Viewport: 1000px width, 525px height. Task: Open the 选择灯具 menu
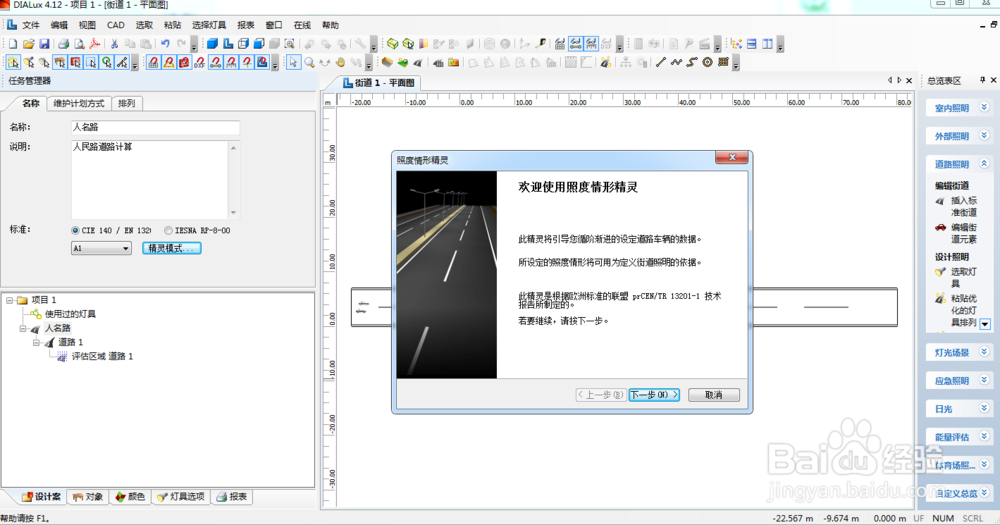[209, 25]
